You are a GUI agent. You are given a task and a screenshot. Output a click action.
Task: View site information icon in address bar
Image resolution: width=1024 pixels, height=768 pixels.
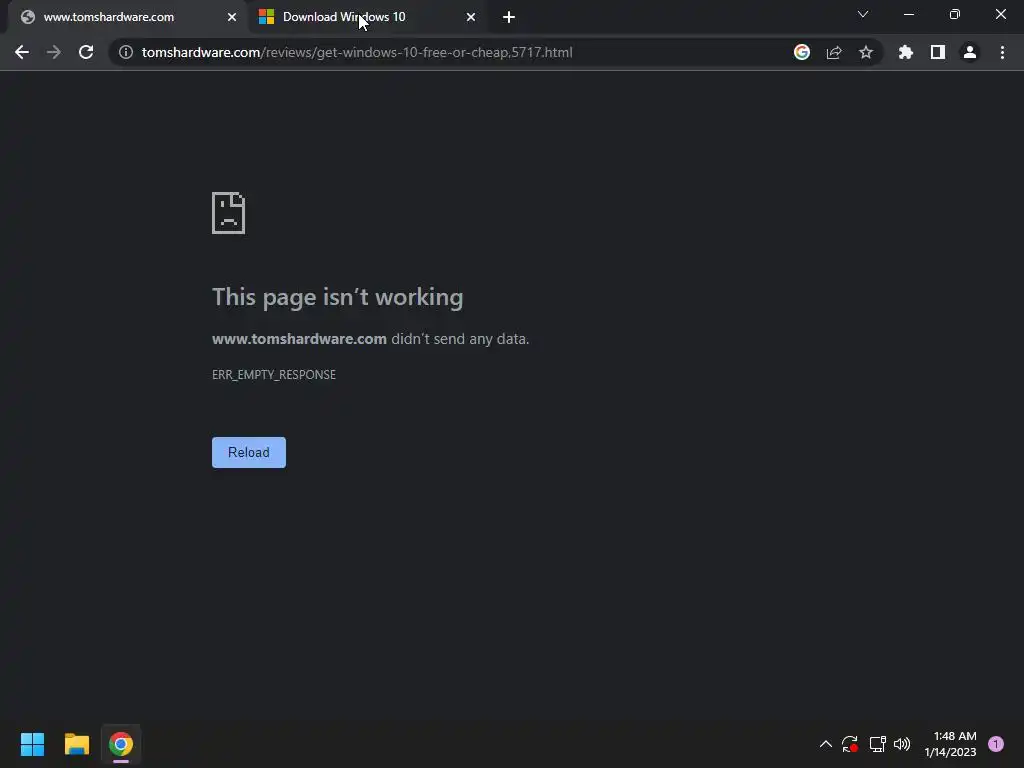coord(126,52)
